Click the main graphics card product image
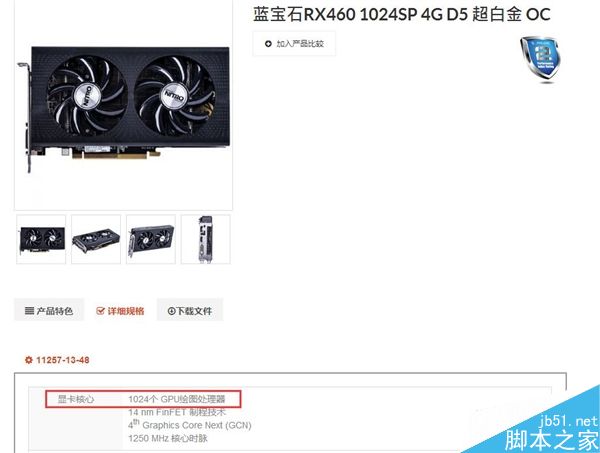The height and width of the screenshot is (453, 600). (124, 110)
